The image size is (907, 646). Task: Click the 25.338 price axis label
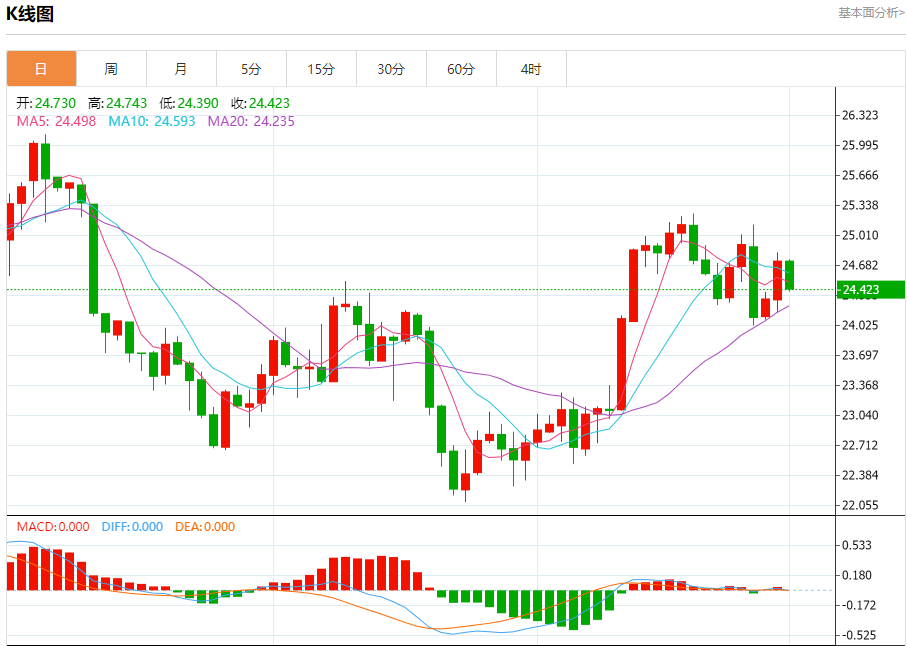pos(861,205)
